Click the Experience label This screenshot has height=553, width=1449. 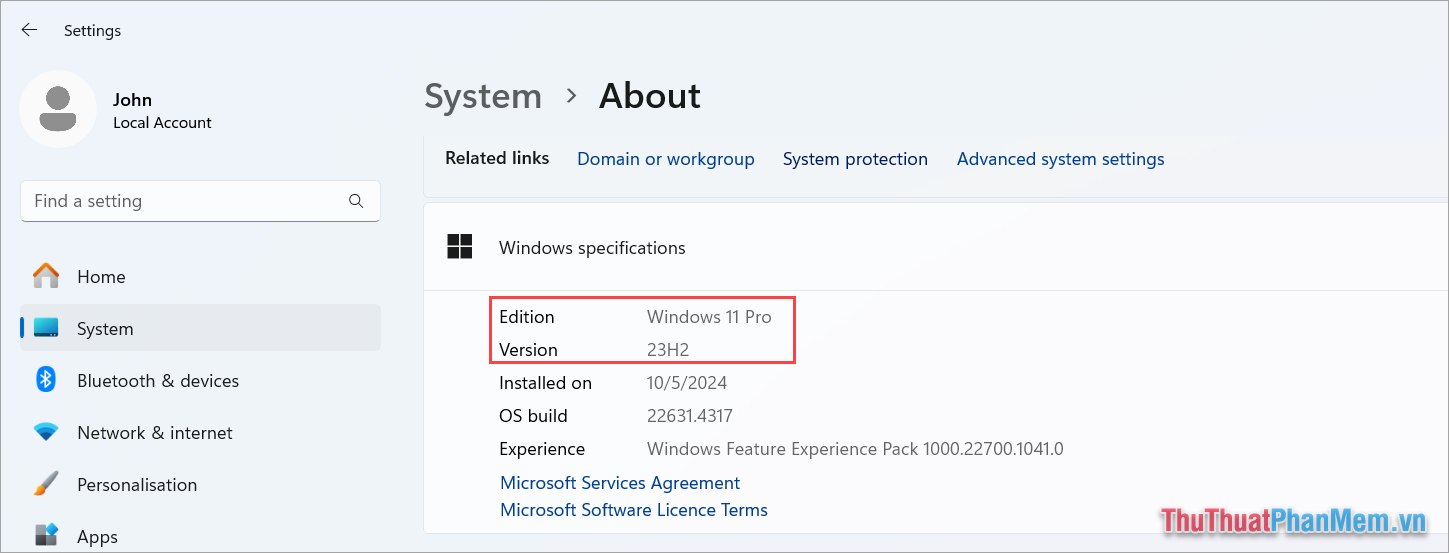coord(542,449)
